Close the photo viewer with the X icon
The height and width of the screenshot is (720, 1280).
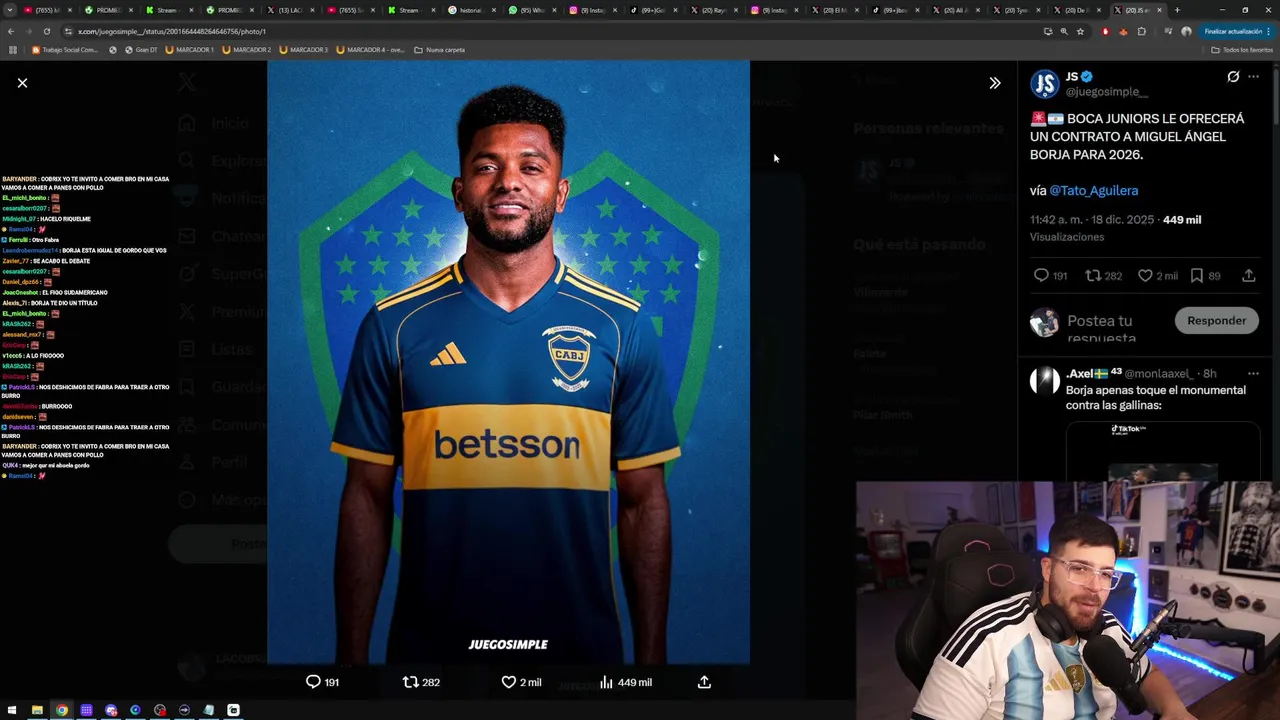[x=22, y=83]
